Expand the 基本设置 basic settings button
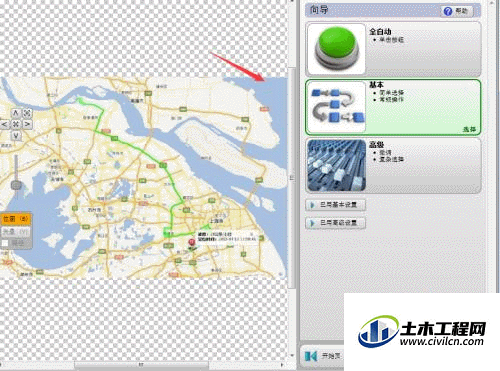500x371 pixels. point(335,205)
